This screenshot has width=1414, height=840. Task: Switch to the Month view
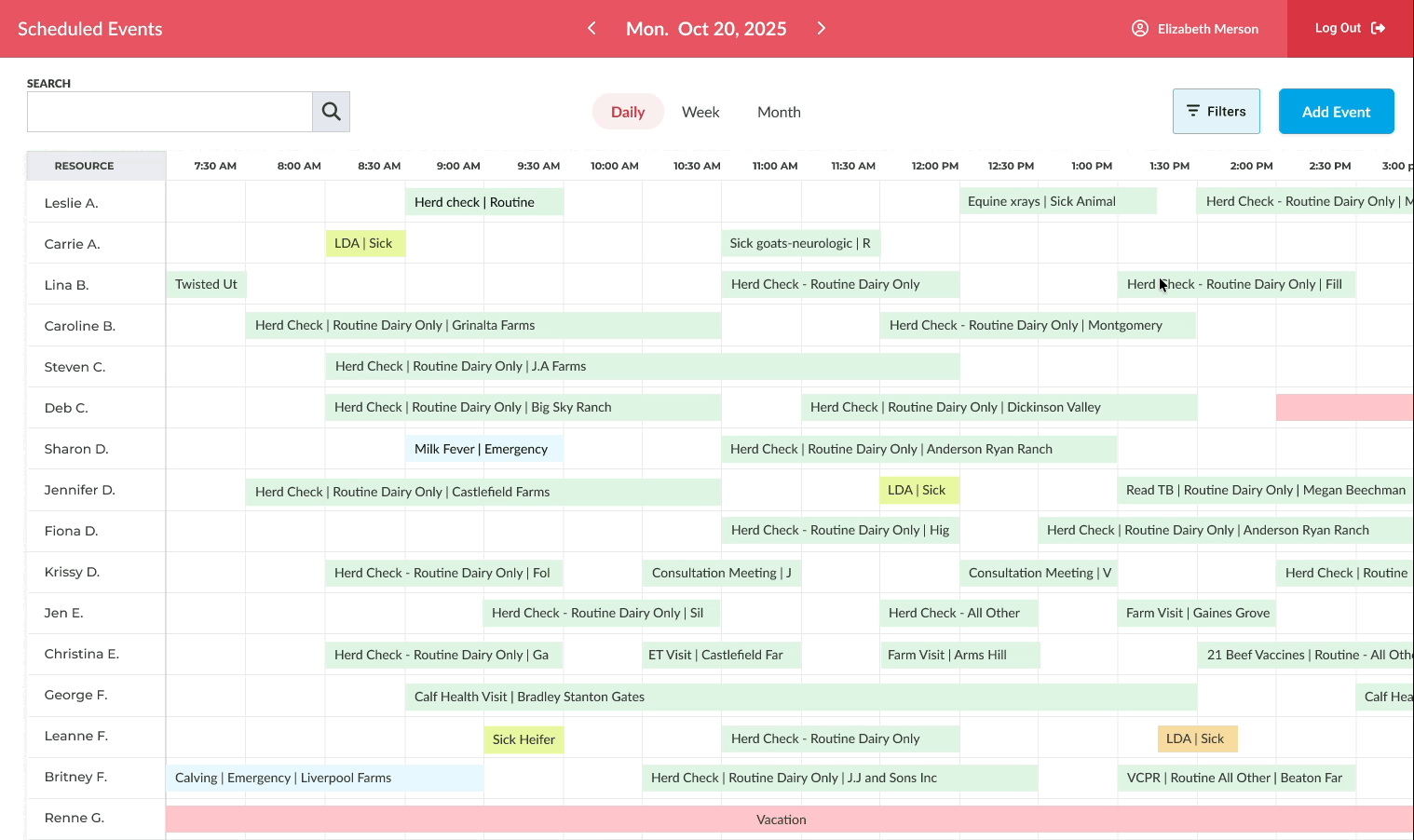(x=779, y=111)
